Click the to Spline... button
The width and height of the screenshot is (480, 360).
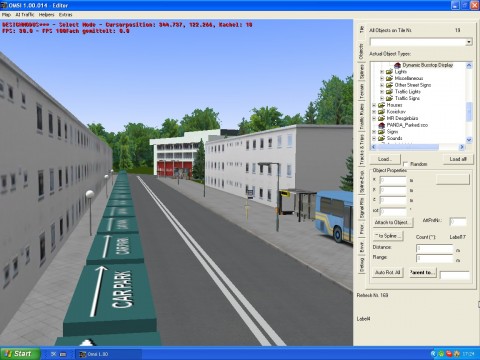[x=387, y=236]
